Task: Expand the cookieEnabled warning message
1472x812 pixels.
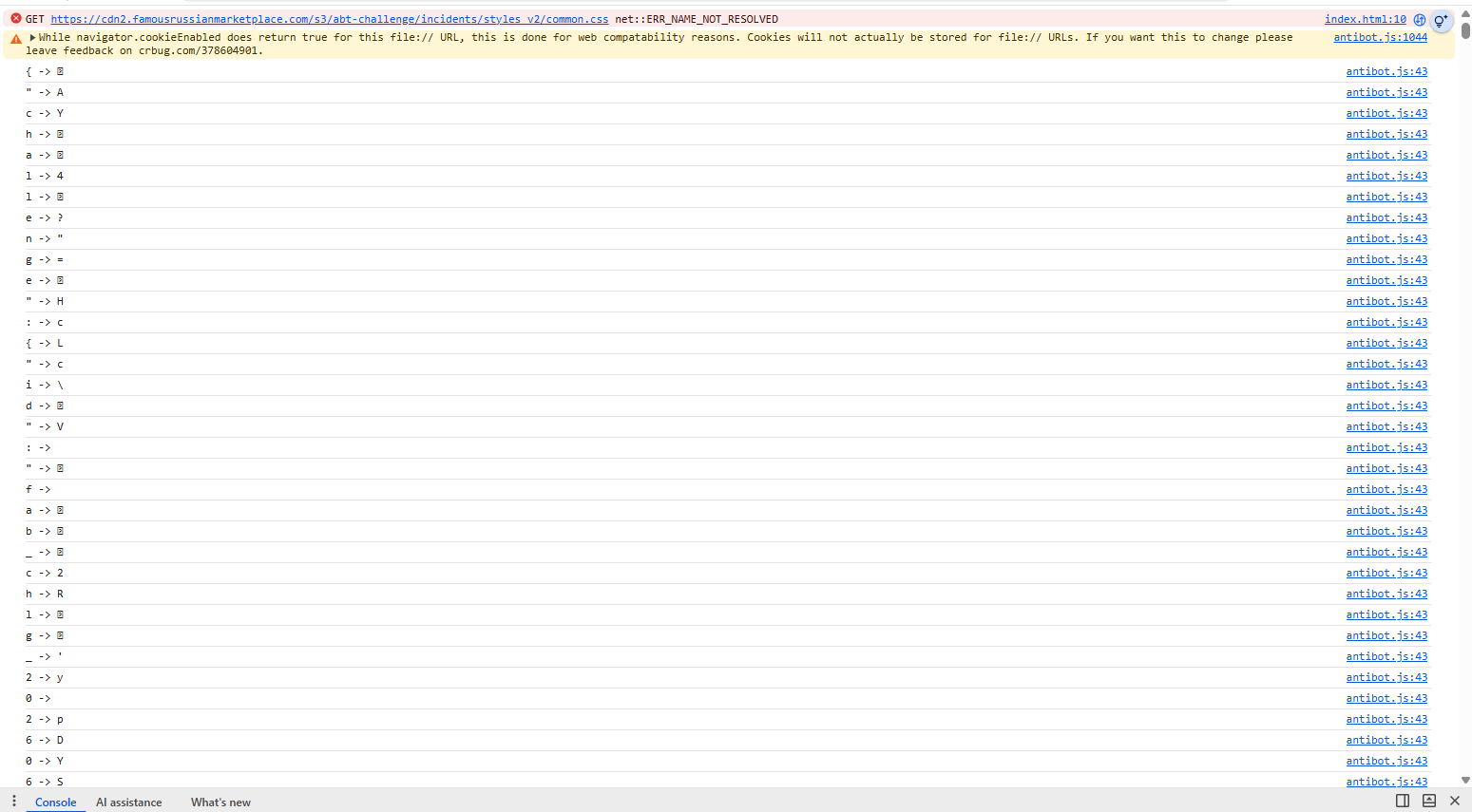Action: pyautogui.click(x=33, y=37)
